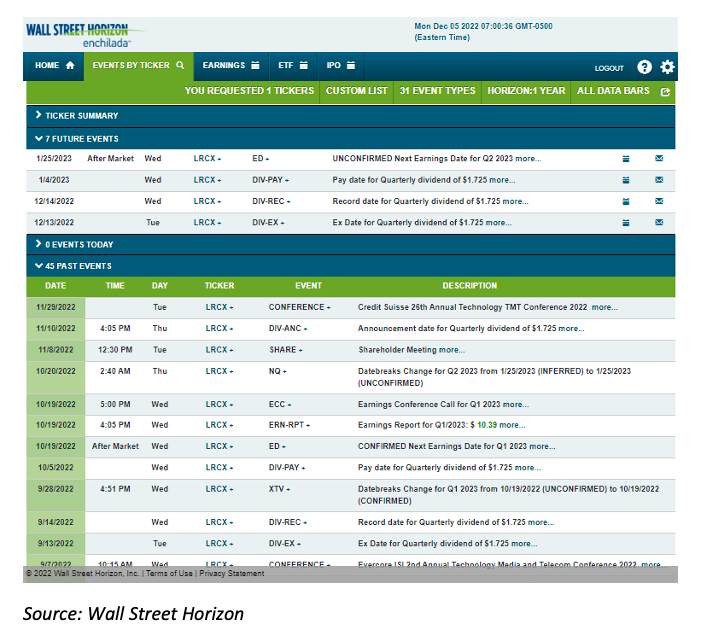Viewport: 726px width, 639px height.
Task: Open ED event dropdown in 1/25/2023 row
Action: click(260, 158)
